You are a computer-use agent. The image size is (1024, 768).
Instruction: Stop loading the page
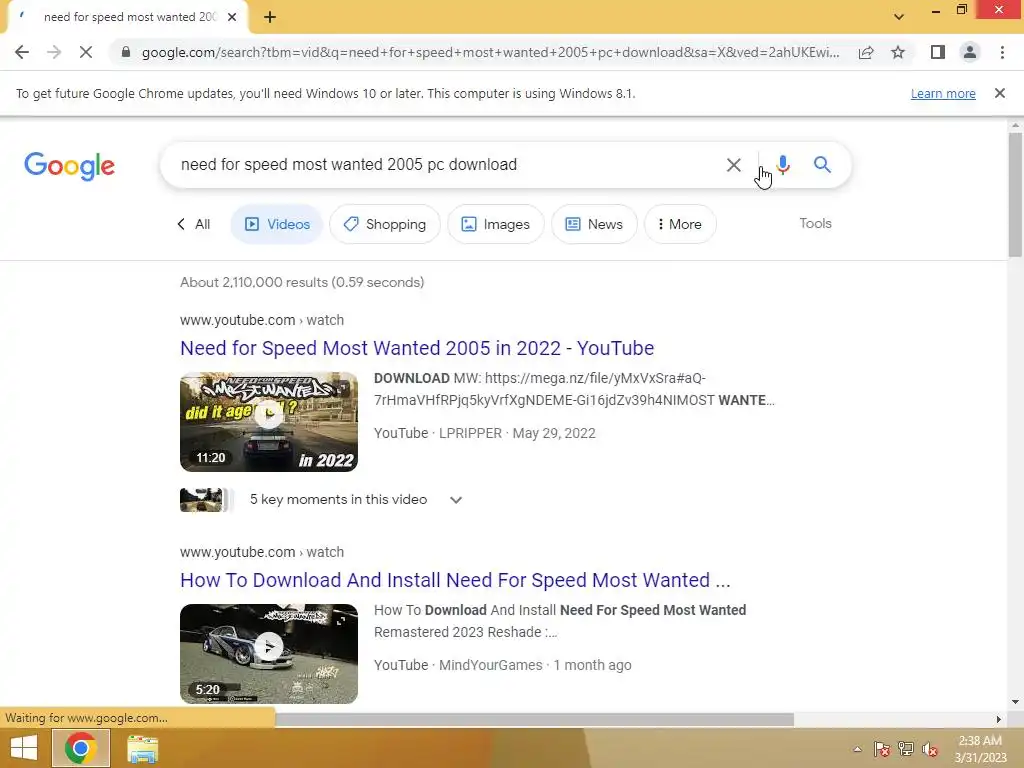[86, 52]
